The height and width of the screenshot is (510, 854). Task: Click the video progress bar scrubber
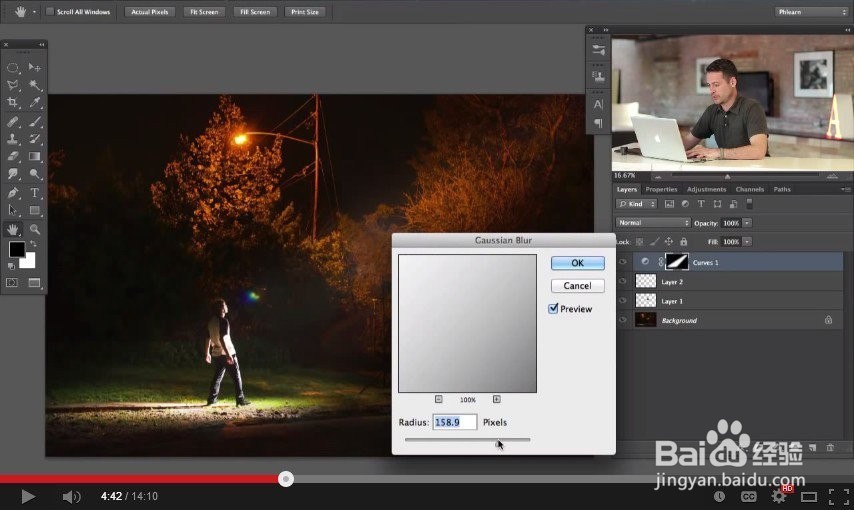click(x=286, y=479)
